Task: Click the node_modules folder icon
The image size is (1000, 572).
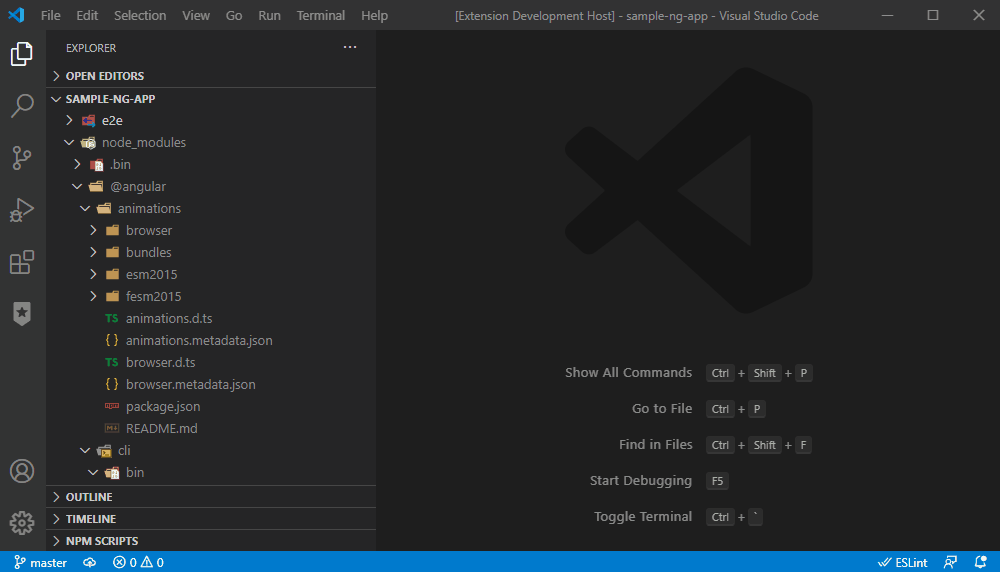Action: coord(88,143)
